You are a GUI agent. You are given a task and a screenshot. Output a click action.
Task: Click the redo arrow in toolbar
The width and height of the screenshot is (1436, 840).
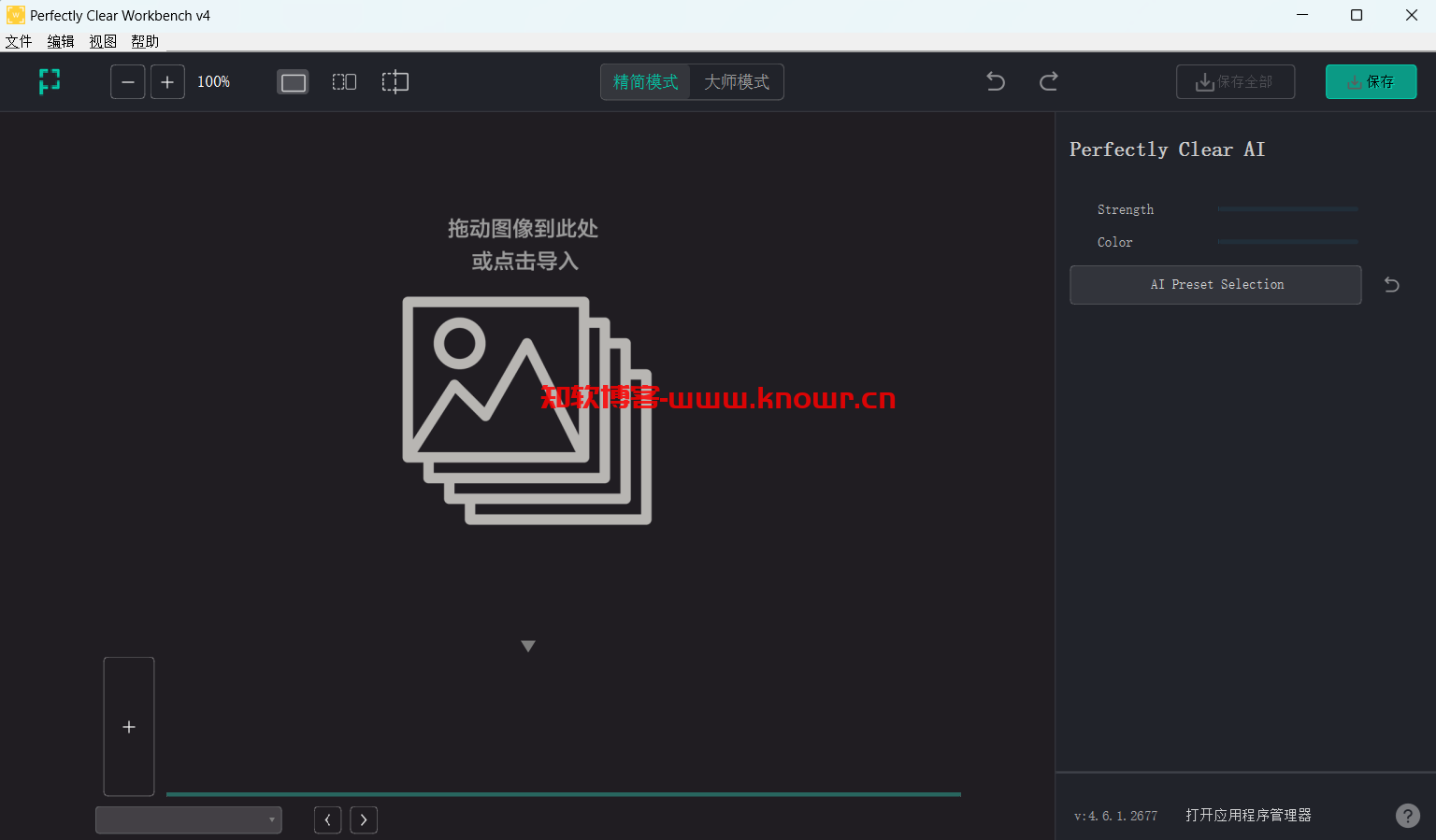1049,81
